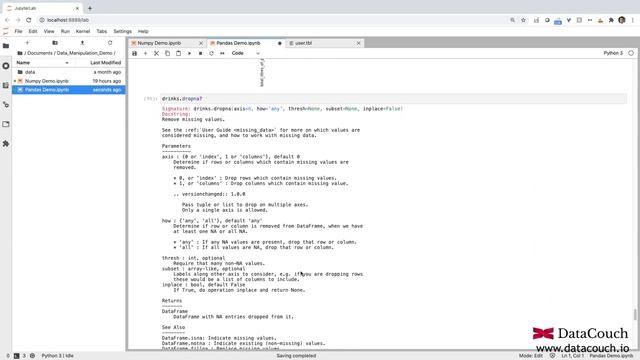Open the Tabs menu
This screenshot has width=640, height=360.
point(102,31)
